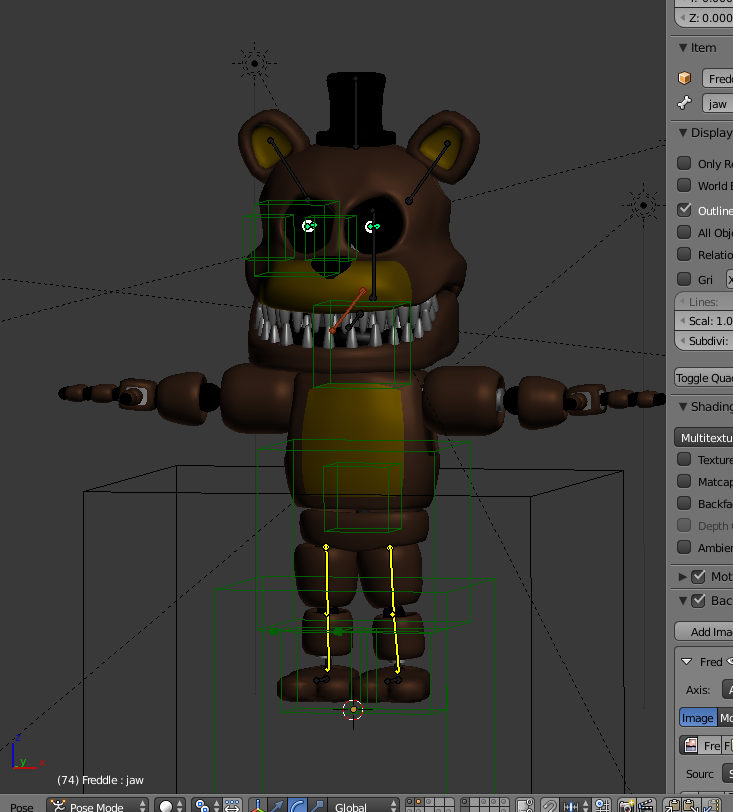The image size is (733, 812).
Task: Open Multitexture material mode dropdown
Action: [704, 438]
